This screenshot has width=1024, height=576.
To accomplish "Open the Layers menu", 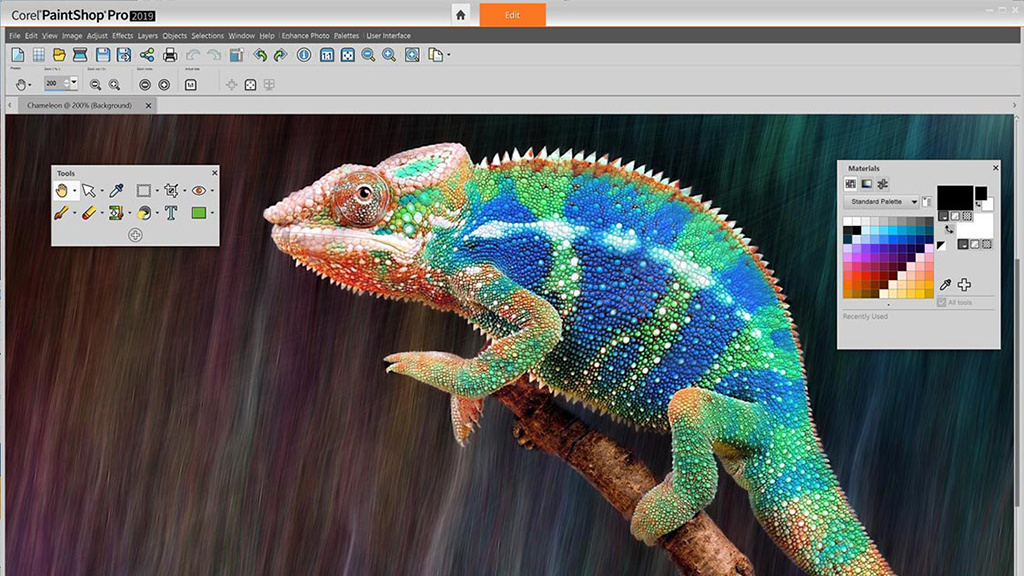I will pyautogui.click(x=147, y=35).
